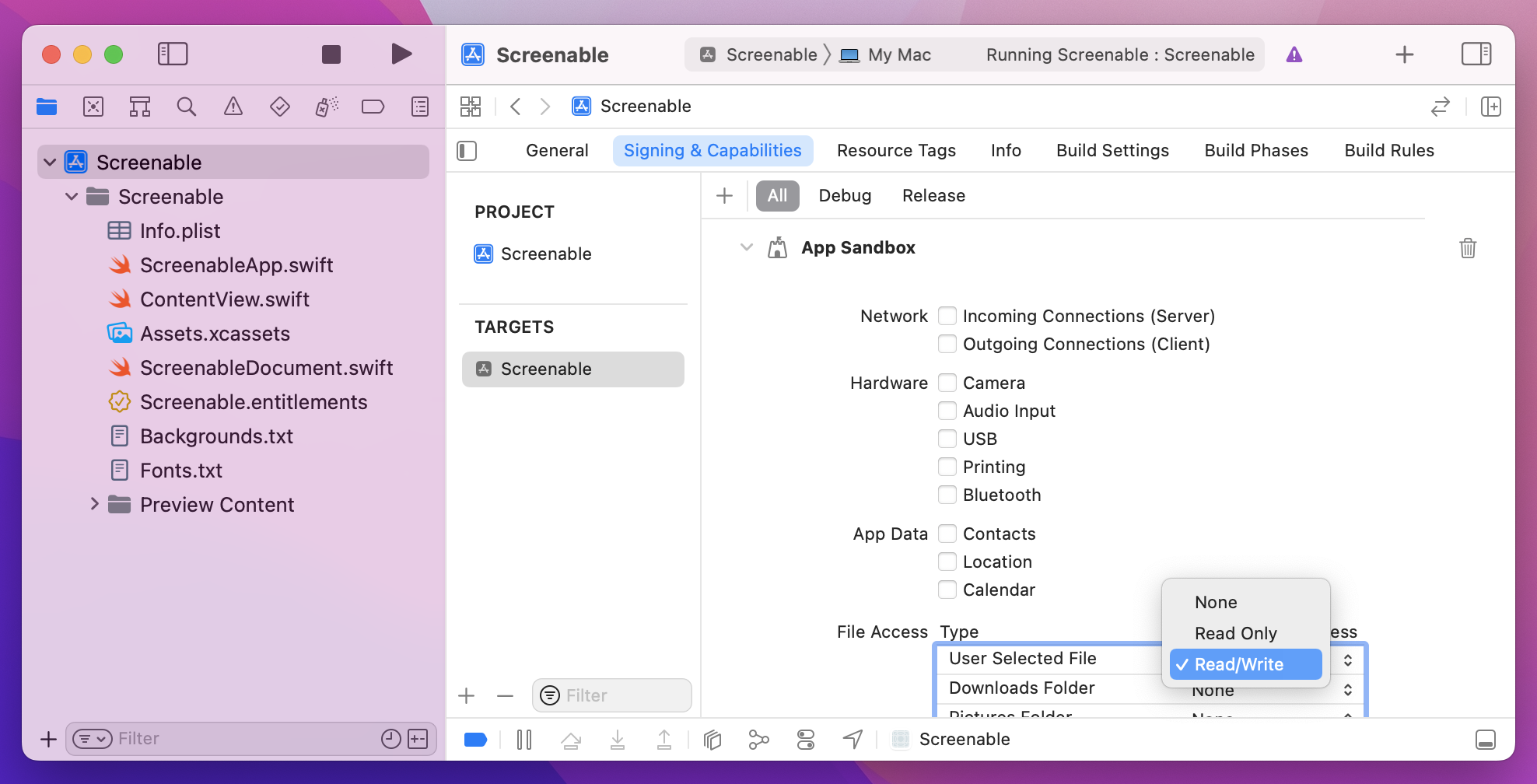Viewport: 1537px width, 784px height.
Task: Show the Issue navigator
Action: [233, 107]
